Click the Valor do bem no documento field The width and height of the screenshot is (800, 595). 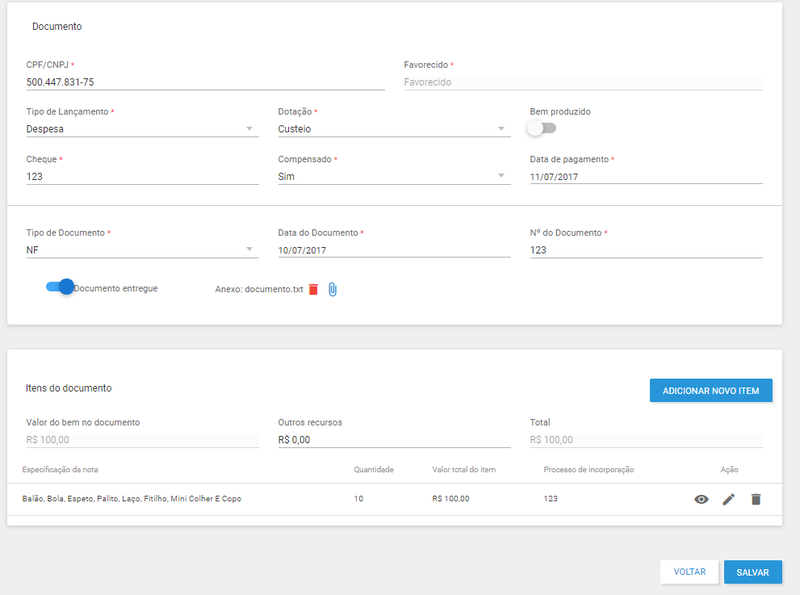142,440
